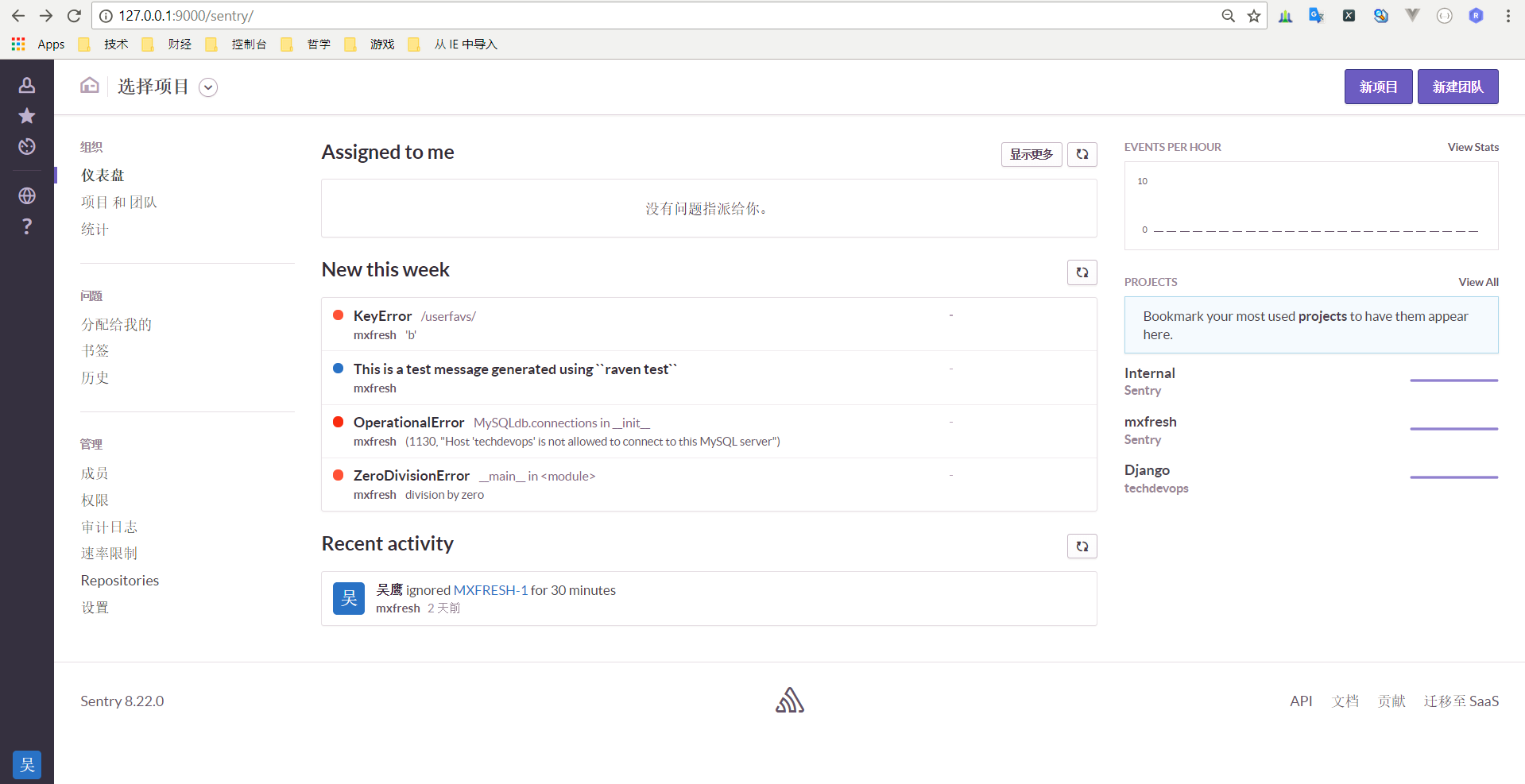Open the history clock icon in dark sidebar

pos(27,146)
